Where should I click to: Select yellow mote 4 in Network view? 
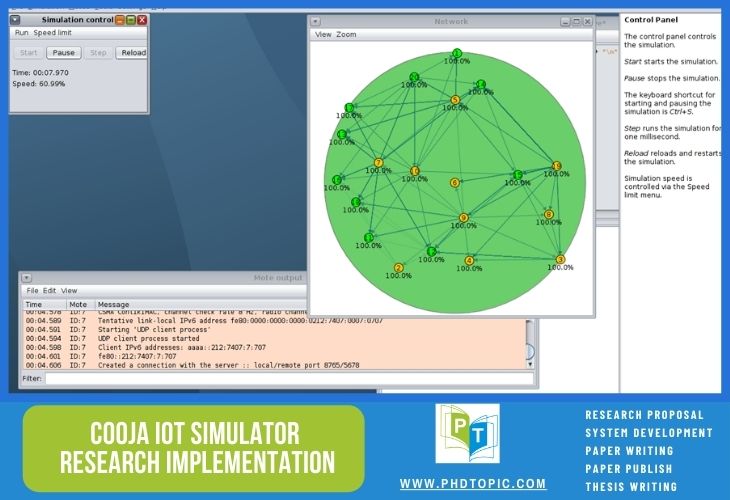pos(469,260)
